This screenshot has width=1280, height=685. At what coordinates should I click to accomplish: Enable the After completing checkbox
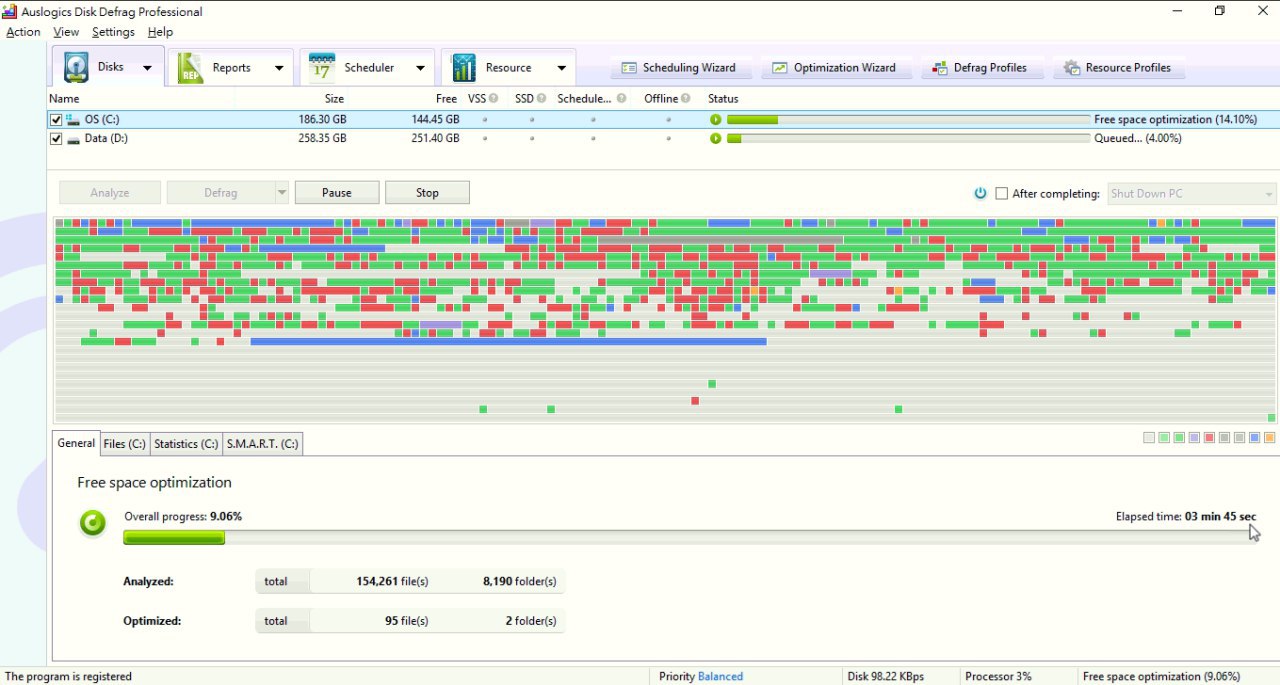click(1001, 194)
